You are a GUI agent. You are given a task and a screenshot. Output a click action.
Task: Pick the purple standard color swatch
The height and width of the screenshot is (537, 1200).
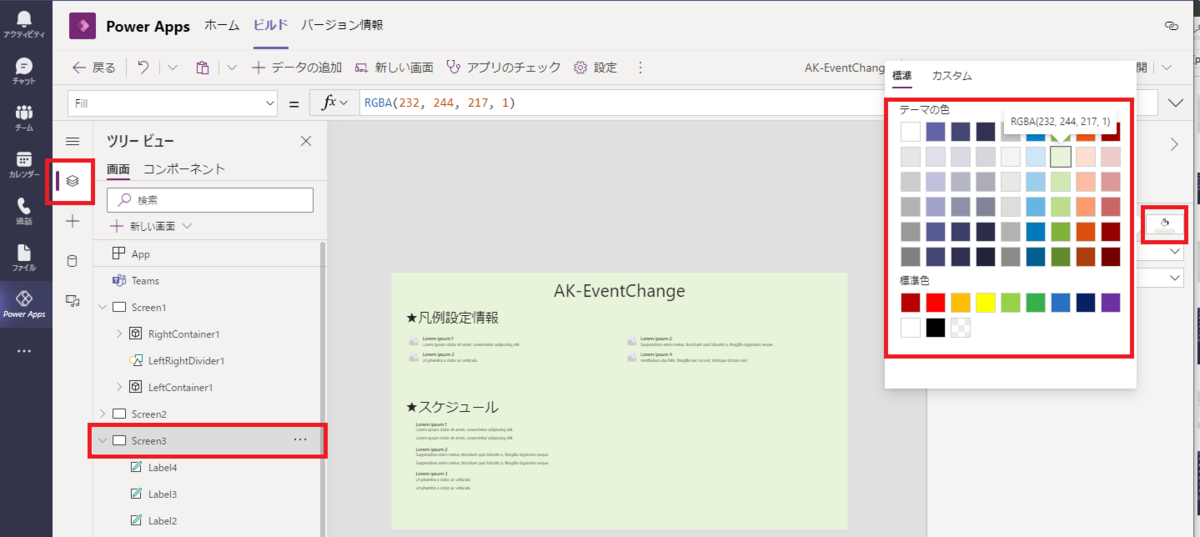click(x=1110, y=302)
